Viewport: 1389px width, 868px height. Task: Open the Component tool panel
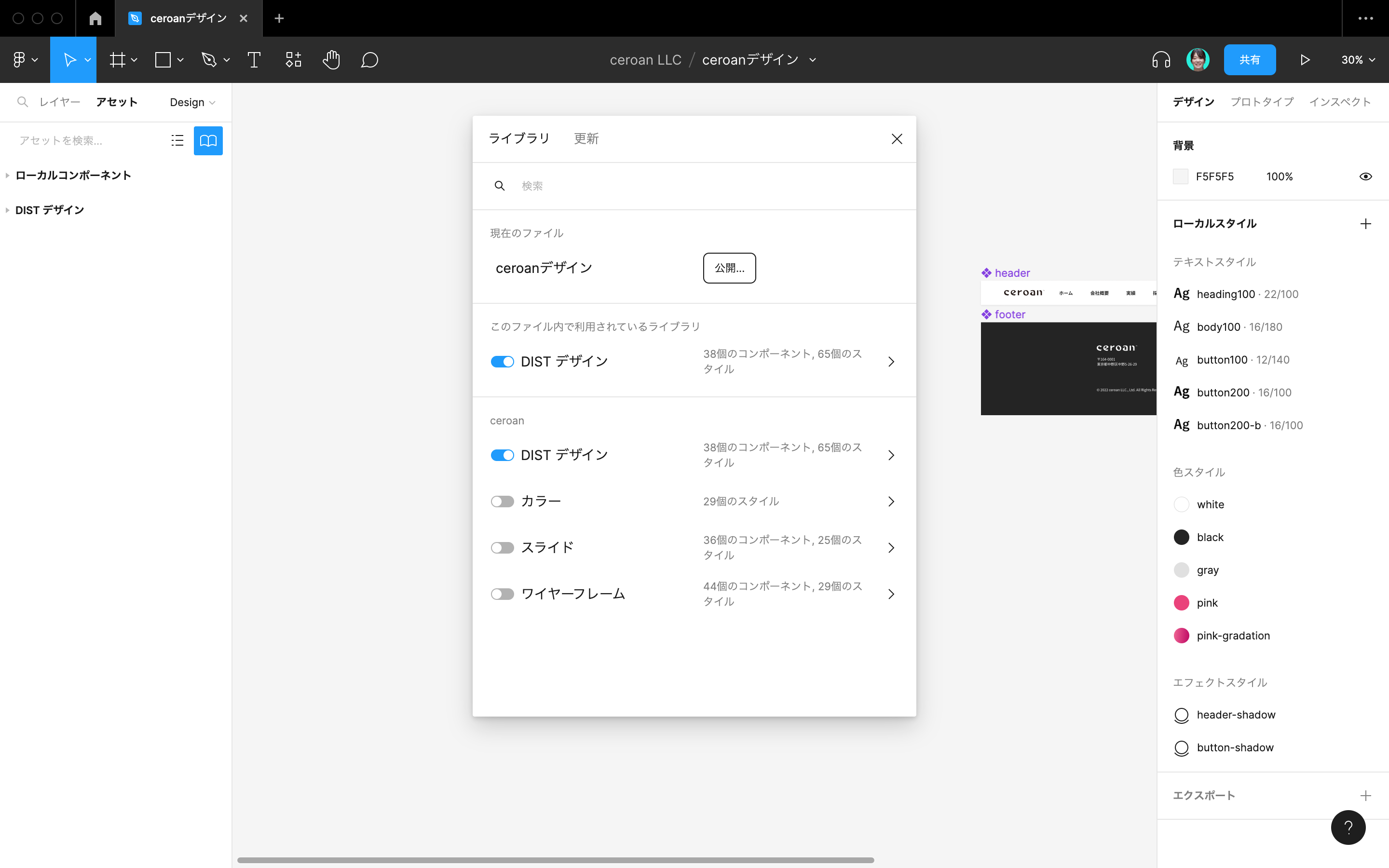click(294, 60)
